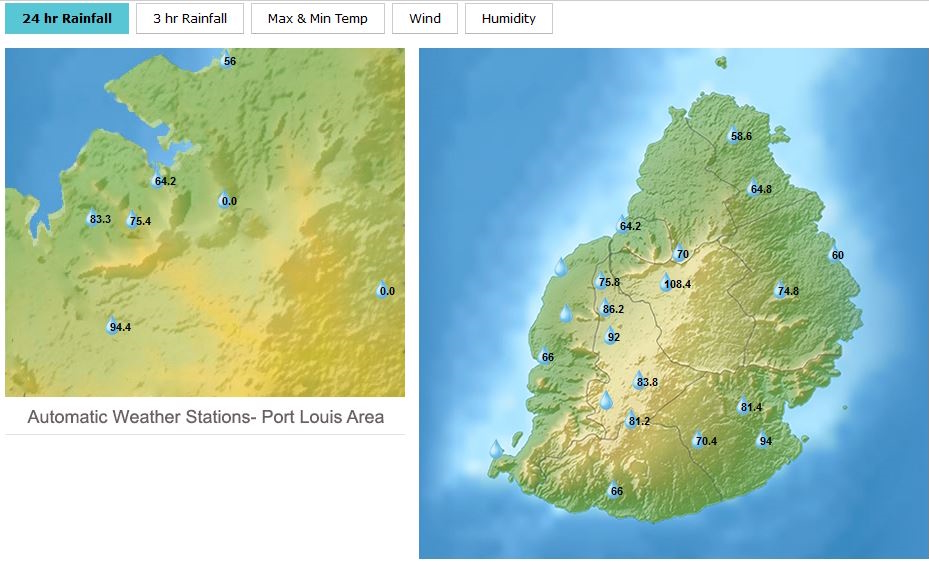Click the 64.8 raindrop in the northeast
Viewport: 929px width, 572px height.
754,187
